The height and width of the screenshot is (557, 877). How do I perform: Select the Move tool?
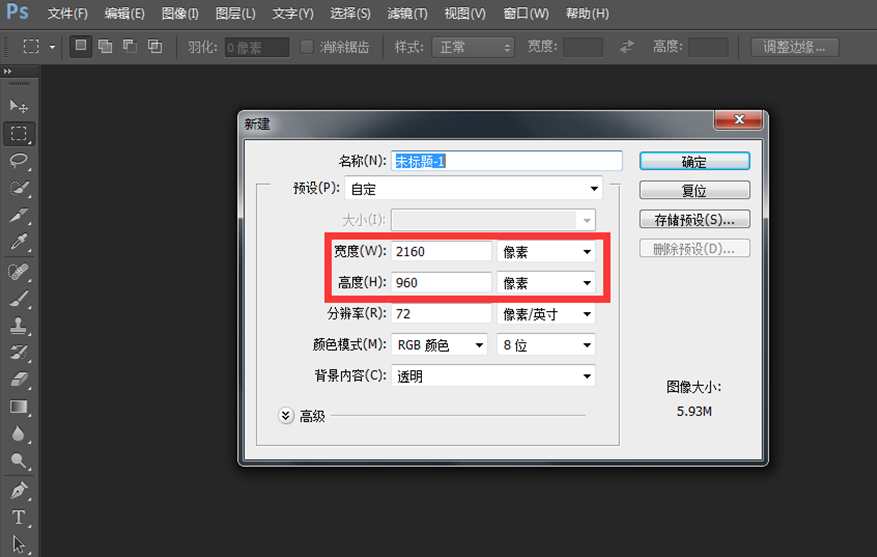click(18, 106)
